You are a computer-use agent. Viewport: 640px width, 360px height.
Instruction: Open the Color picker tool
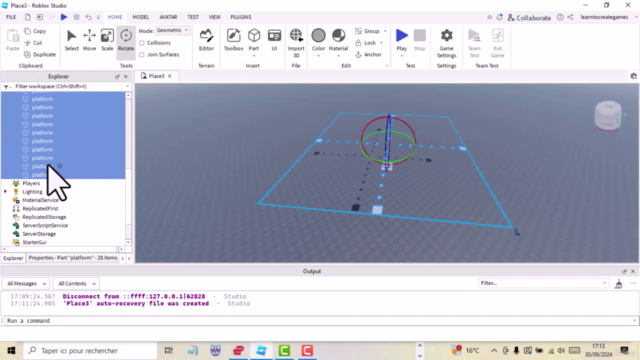tap(318, 40)
